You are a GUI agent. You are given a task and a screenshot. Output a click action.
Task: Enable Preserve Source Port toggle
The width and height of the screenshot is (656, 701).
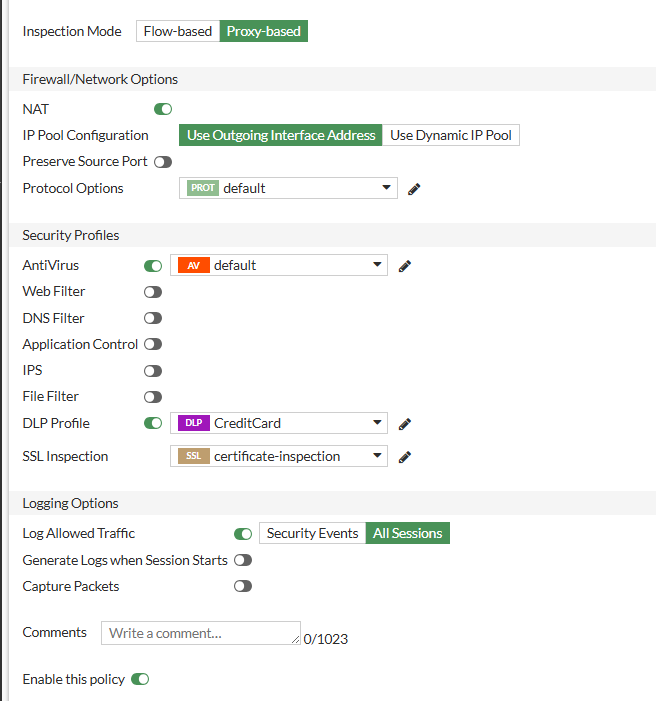pos(163,161)
